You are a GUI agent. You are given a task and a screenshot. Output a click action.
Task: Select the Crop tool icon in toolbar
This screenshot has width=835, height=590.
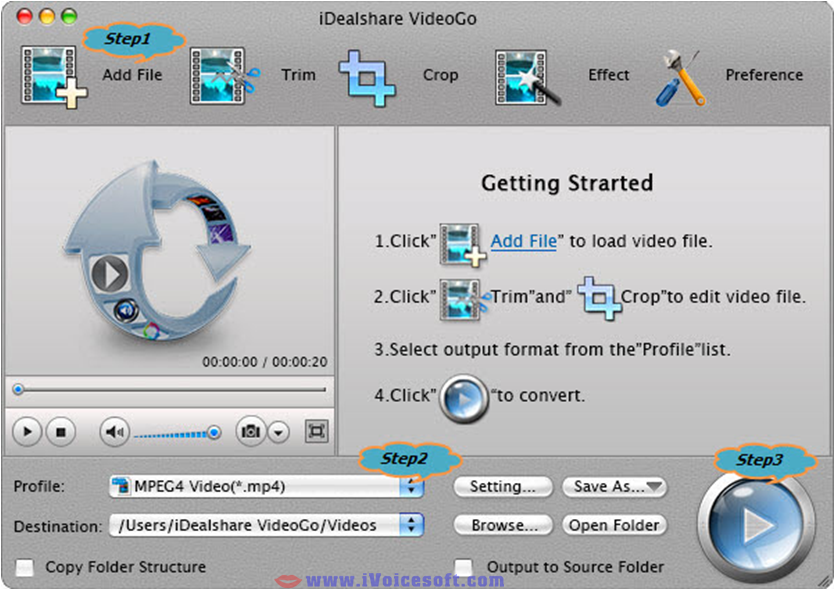click(367, 77)
